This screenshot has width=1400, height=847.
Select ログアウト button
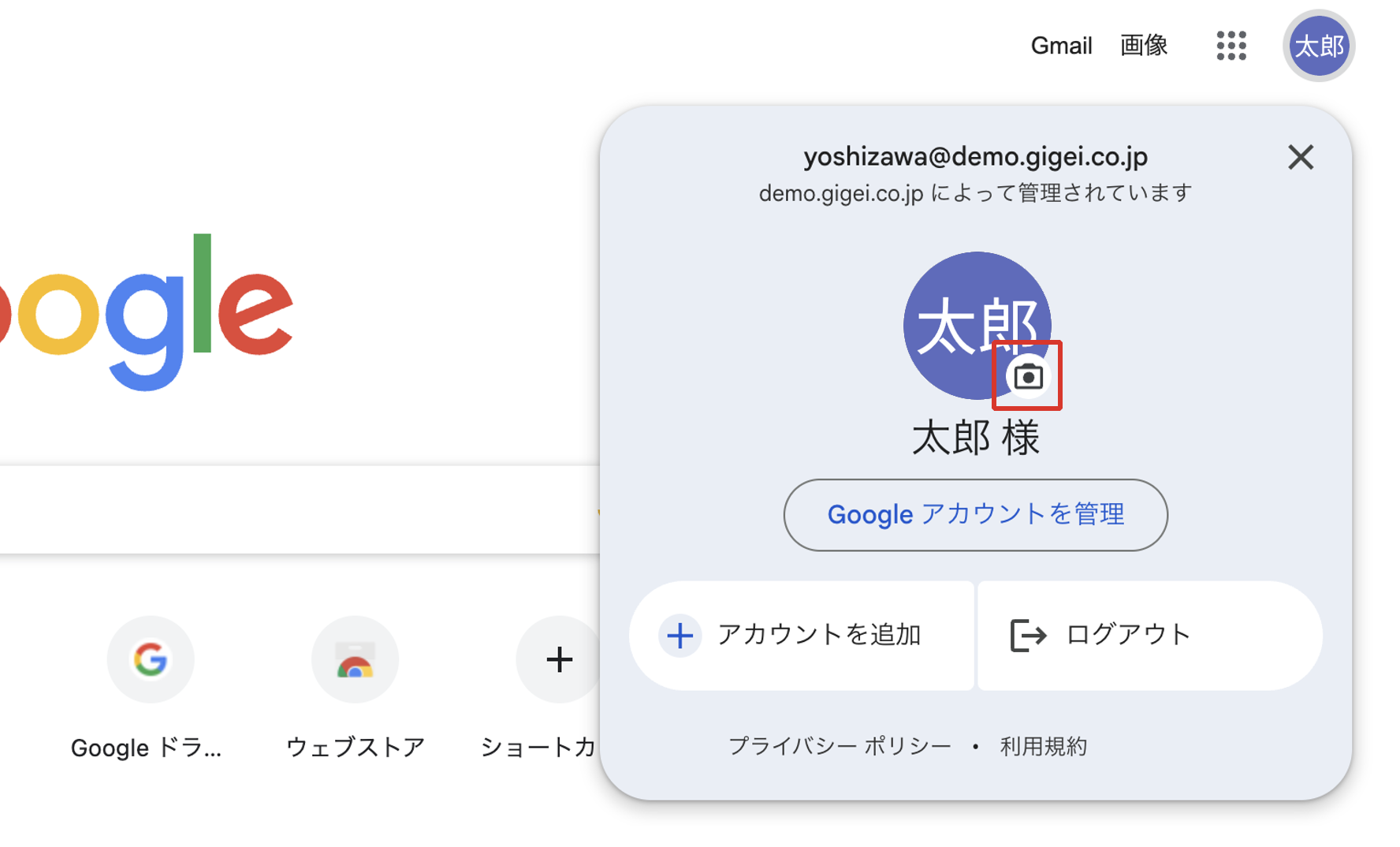tap(1149, 636)
